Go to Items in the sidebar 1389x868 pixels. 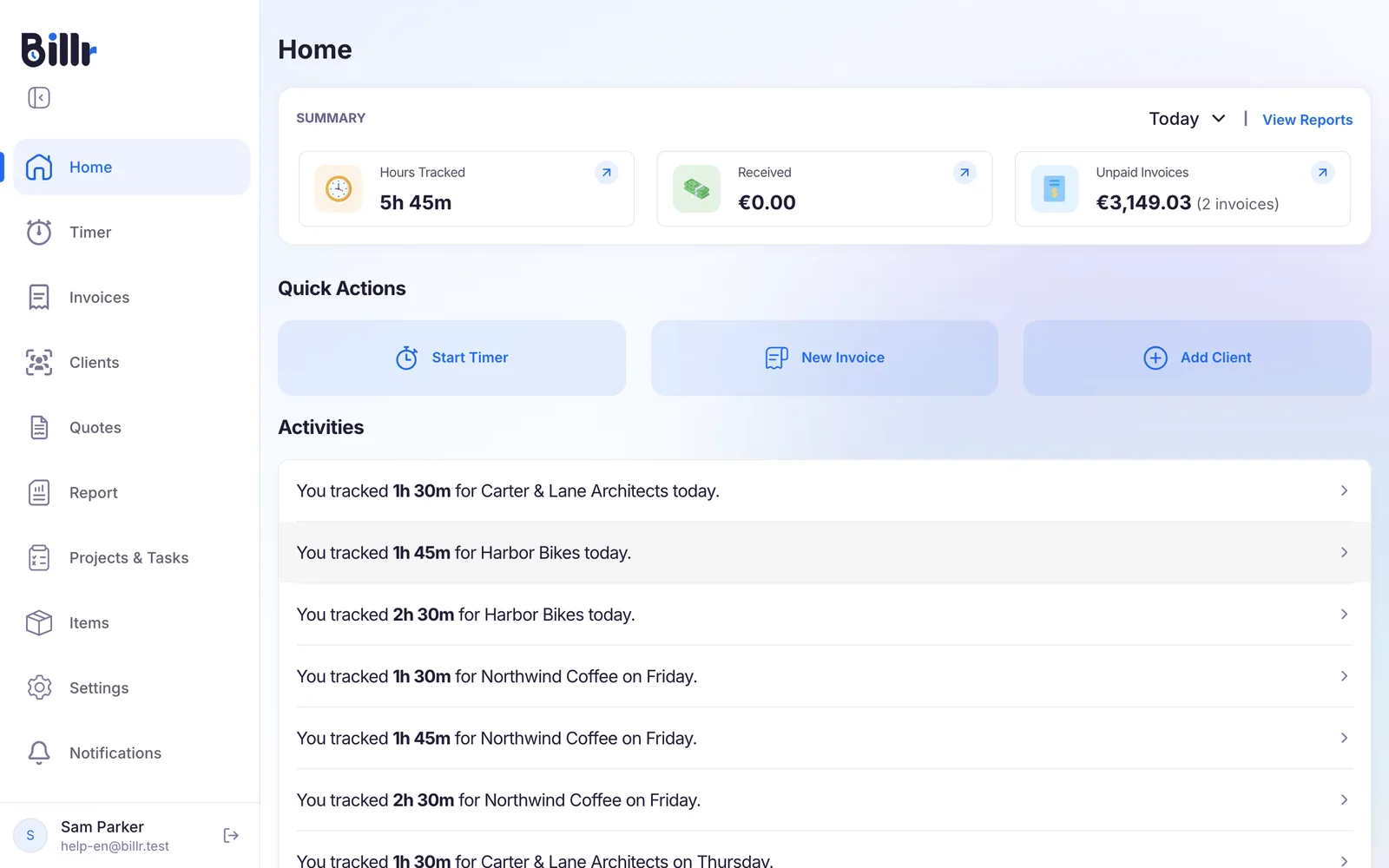click(x=132, y=622)
